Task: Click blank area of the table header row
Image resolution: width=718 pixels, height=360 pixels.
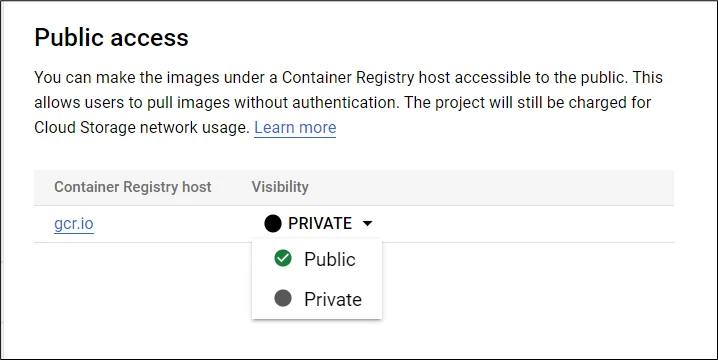Action: click(490, 187)
